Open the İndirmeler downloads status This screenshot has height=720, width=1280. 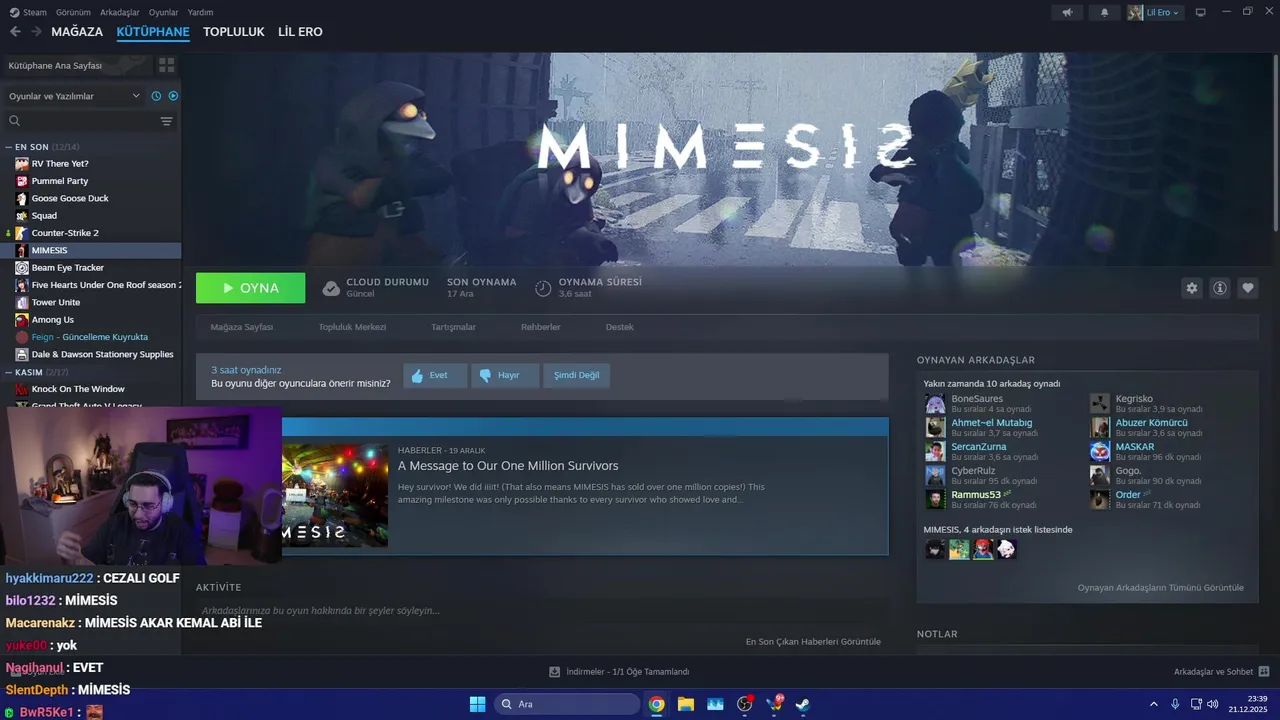[x=619, y=672]
